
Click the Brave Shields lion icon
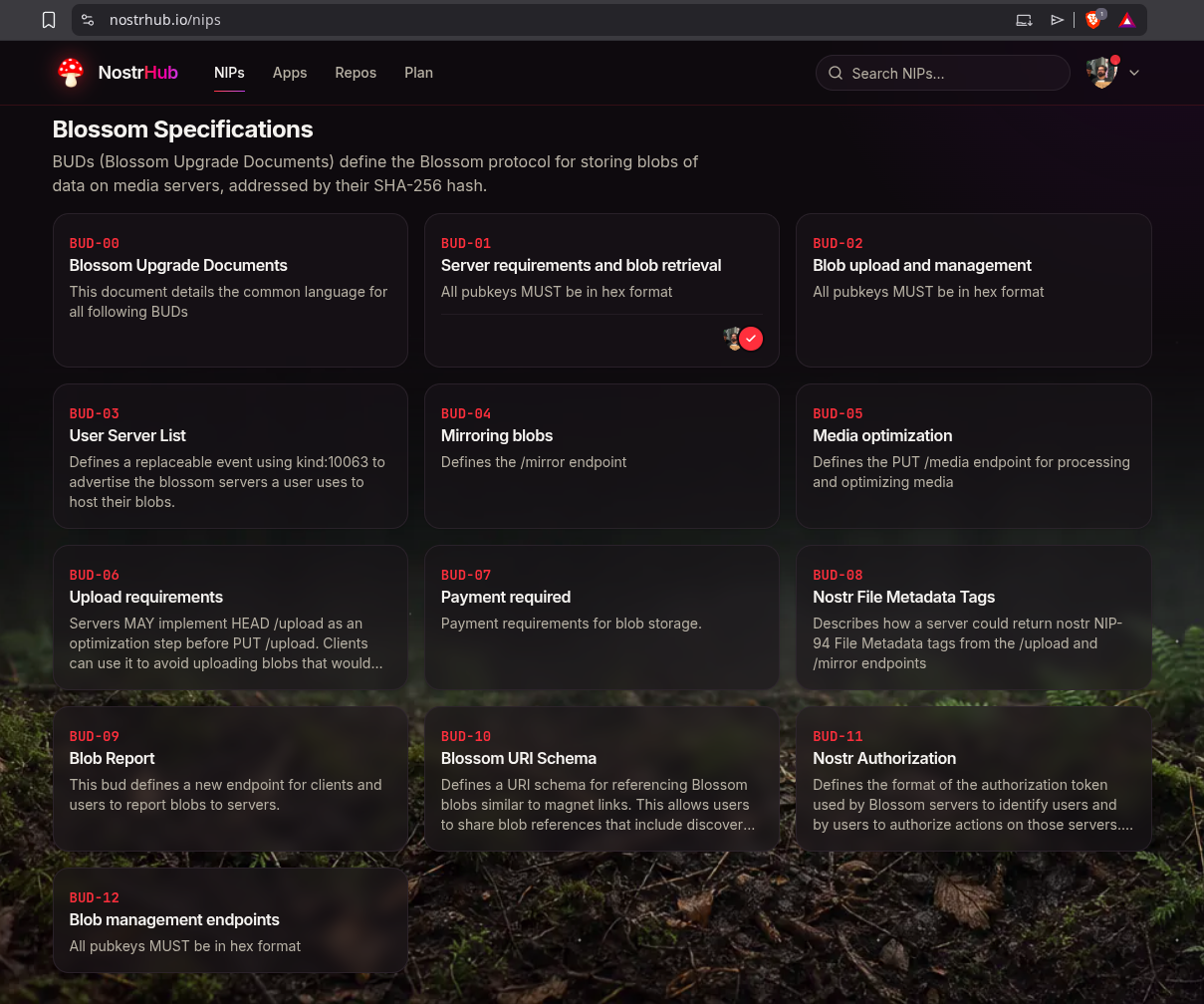1094,20
